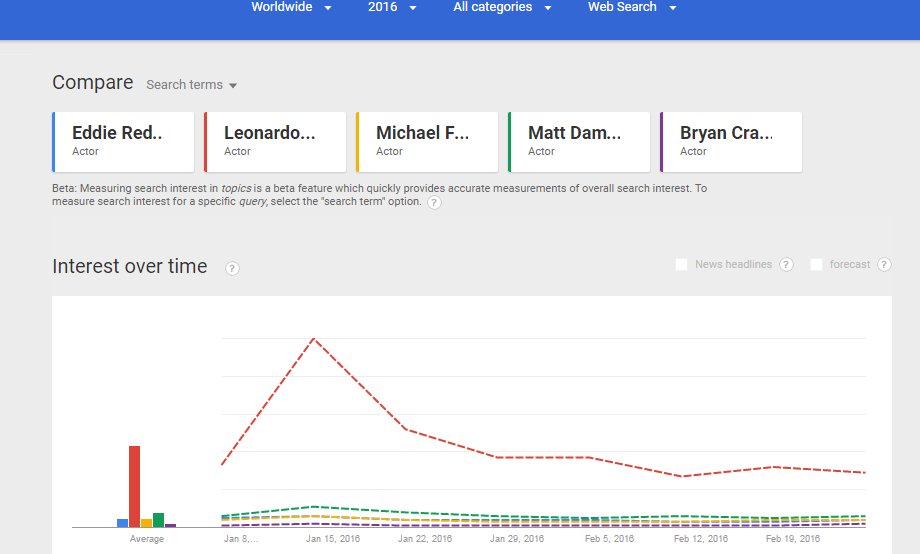Select the Eddie Redmayne actor card
This screenshot has height=554, width=920.
[x=123, y=142]
